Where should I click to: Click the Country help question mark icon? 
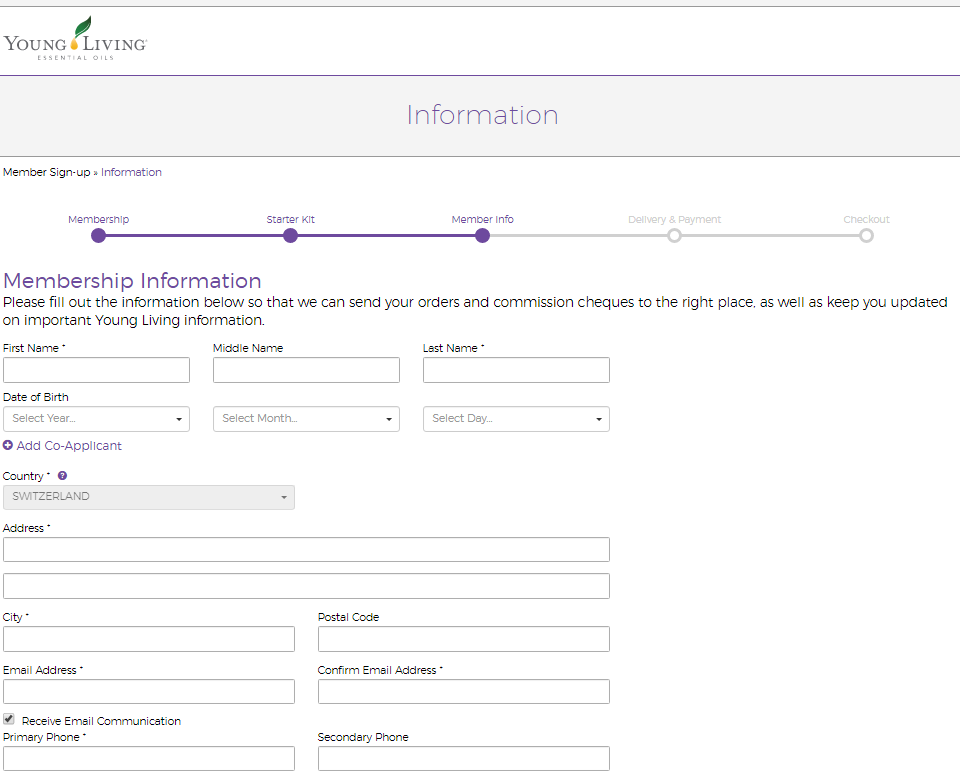pyautogui.click(x=62, y=476)
